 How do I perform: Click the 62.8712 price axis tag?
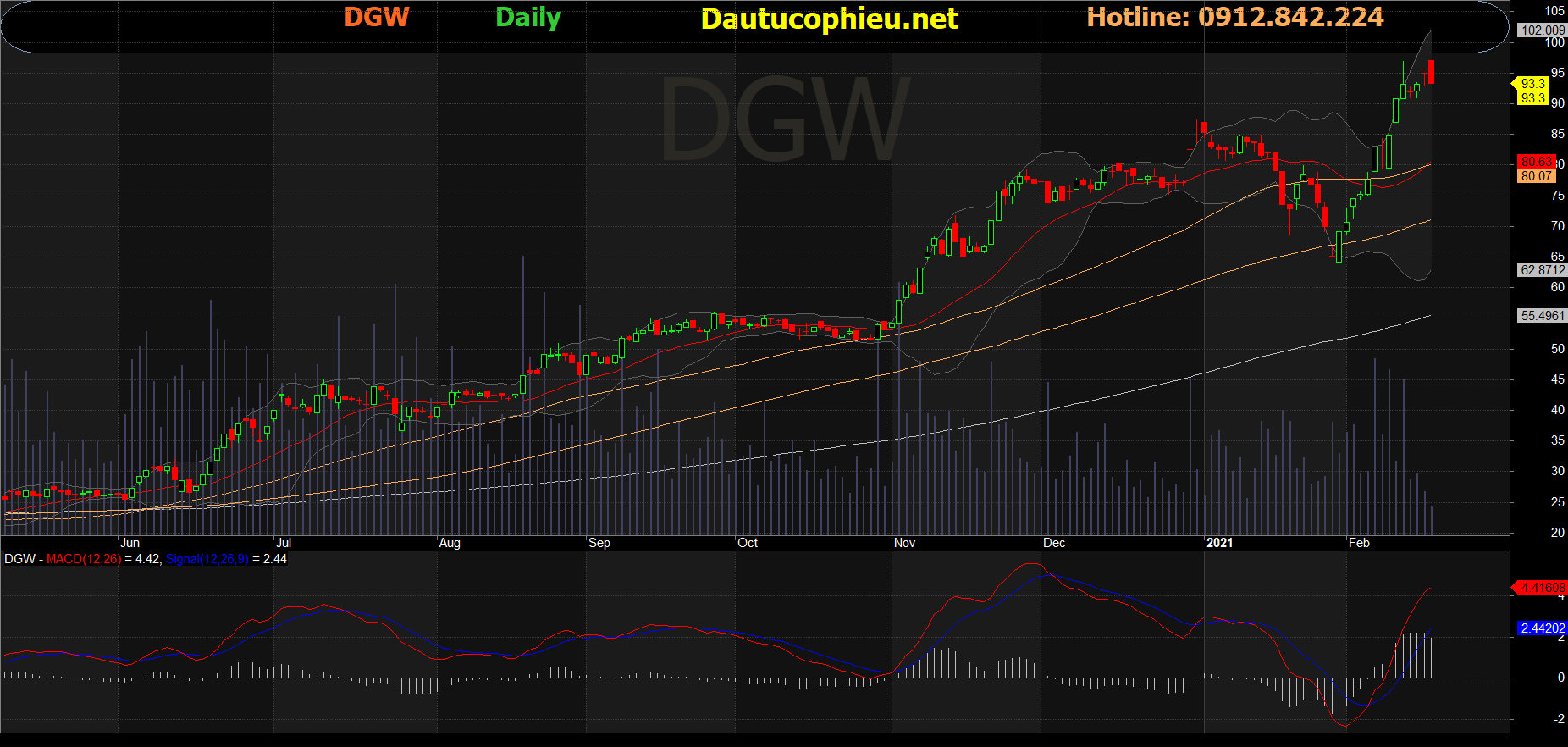1542,270
